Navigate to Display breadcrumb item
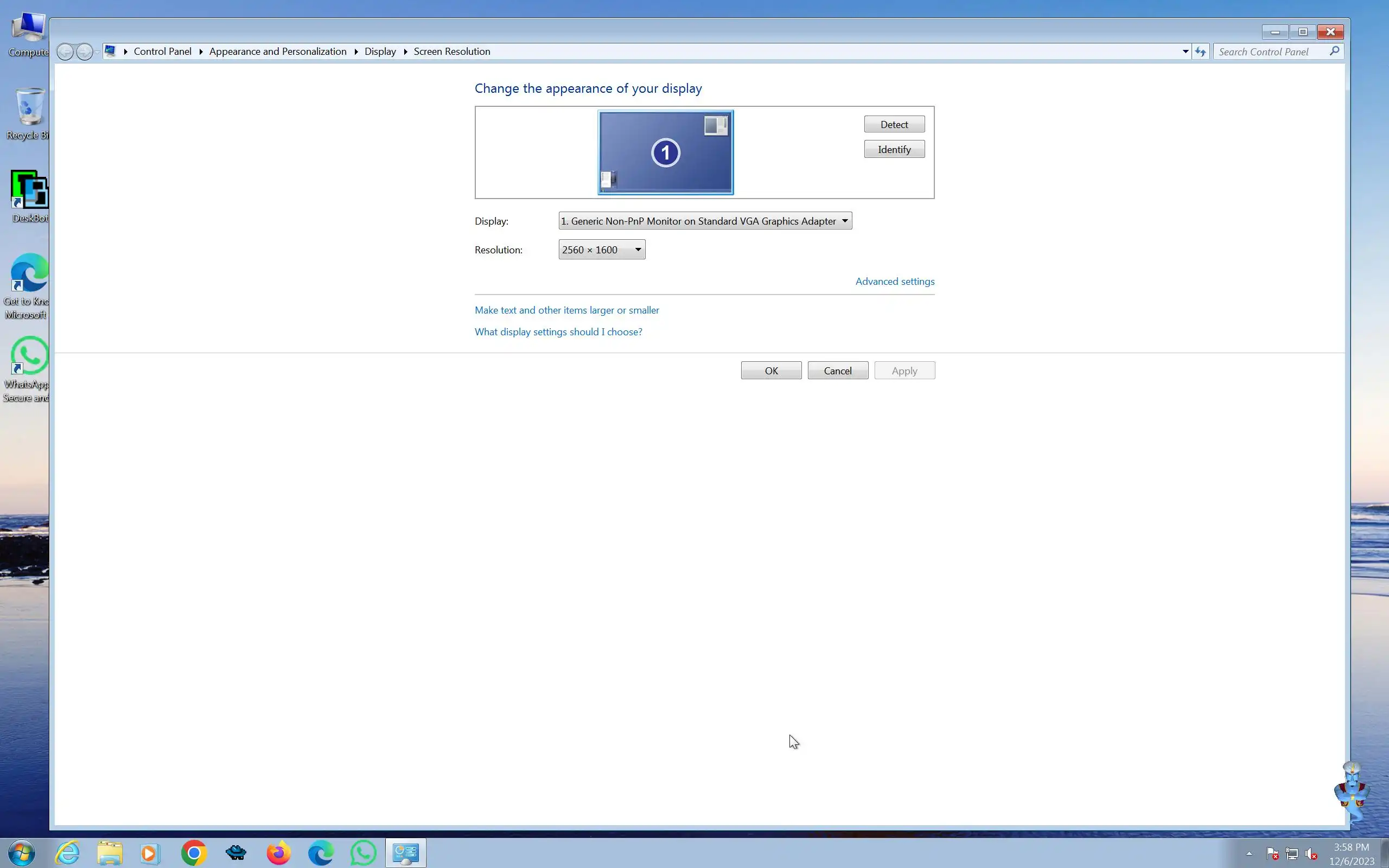 (380, 52)
